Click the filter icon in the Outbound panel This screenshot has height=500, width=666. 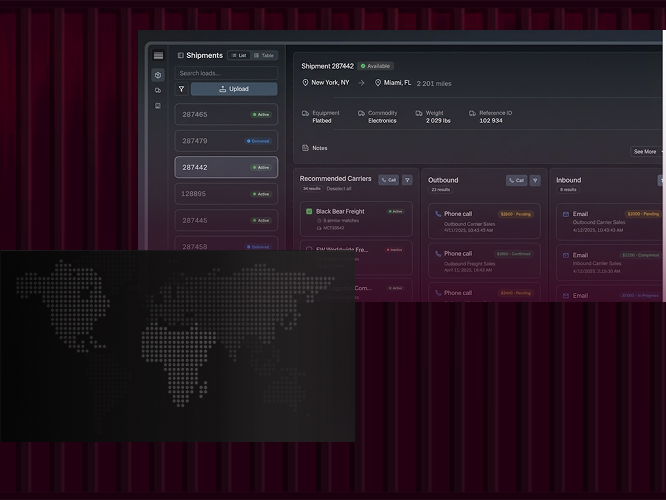[x=535, y=181]
